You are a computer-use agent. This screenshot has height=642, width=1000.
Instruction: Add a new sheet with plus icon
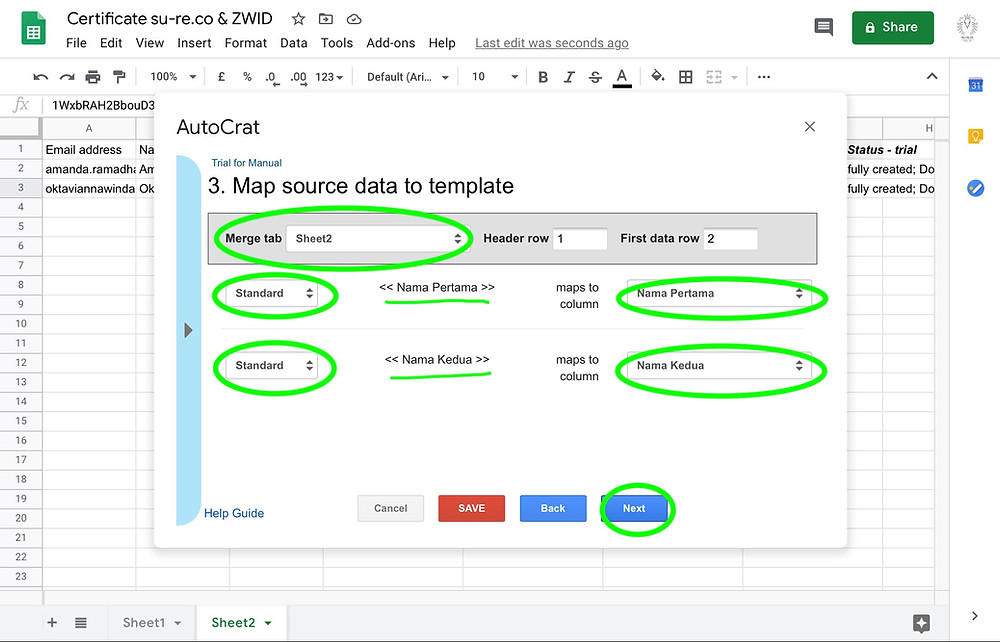click(52, 622)
